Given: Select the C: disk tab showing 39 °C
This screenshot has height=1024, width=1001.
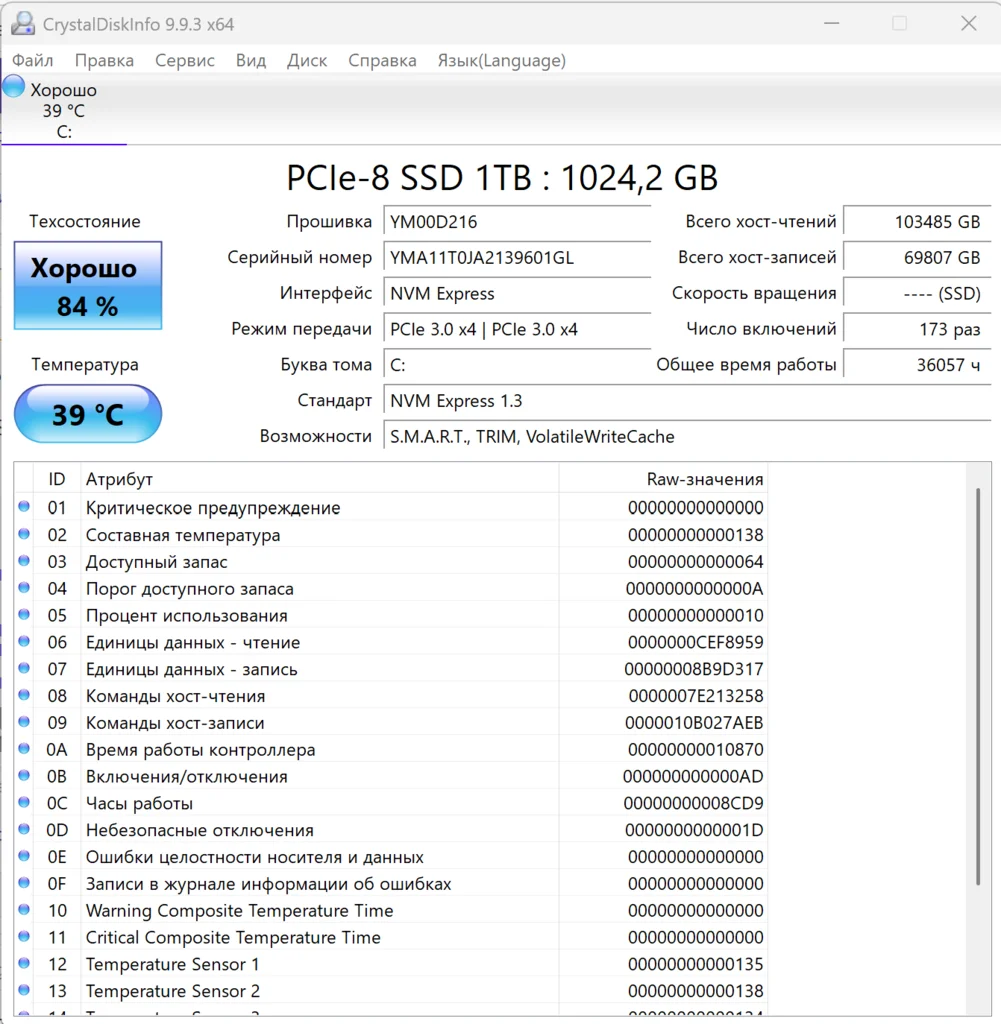Looking at the screenshot, I should pyautogui.click(x=64, y=110).
